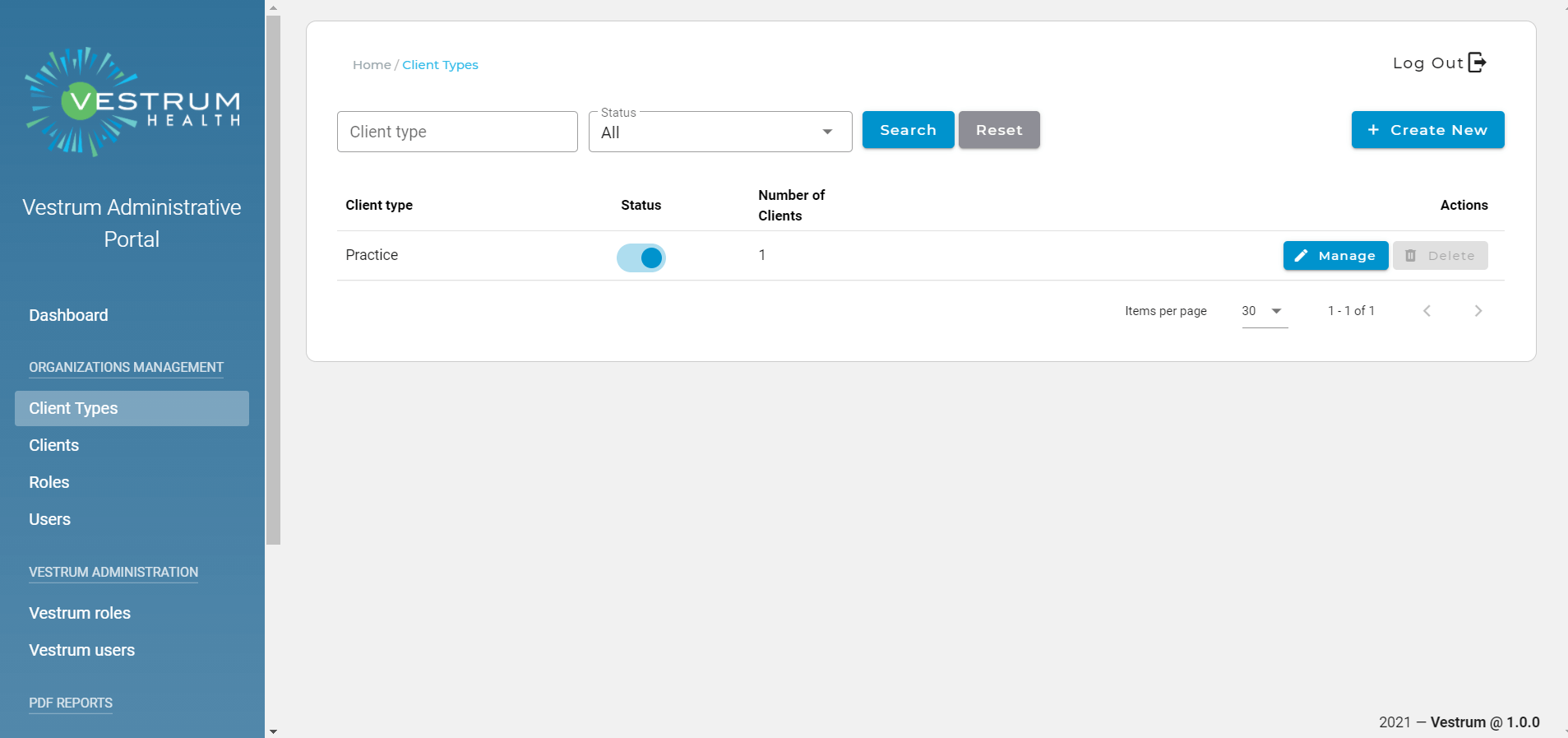Open Vestrum roles in sidebar

[80, 613]
